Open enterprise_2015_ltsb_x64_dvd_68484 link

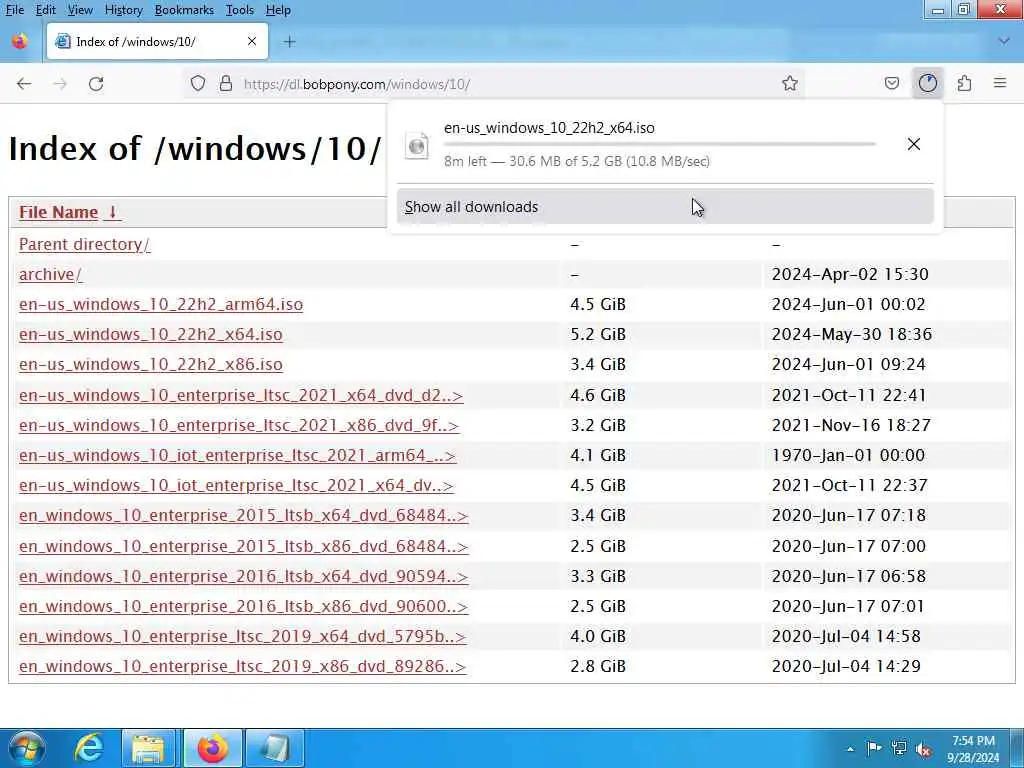[x=244, y=515]
